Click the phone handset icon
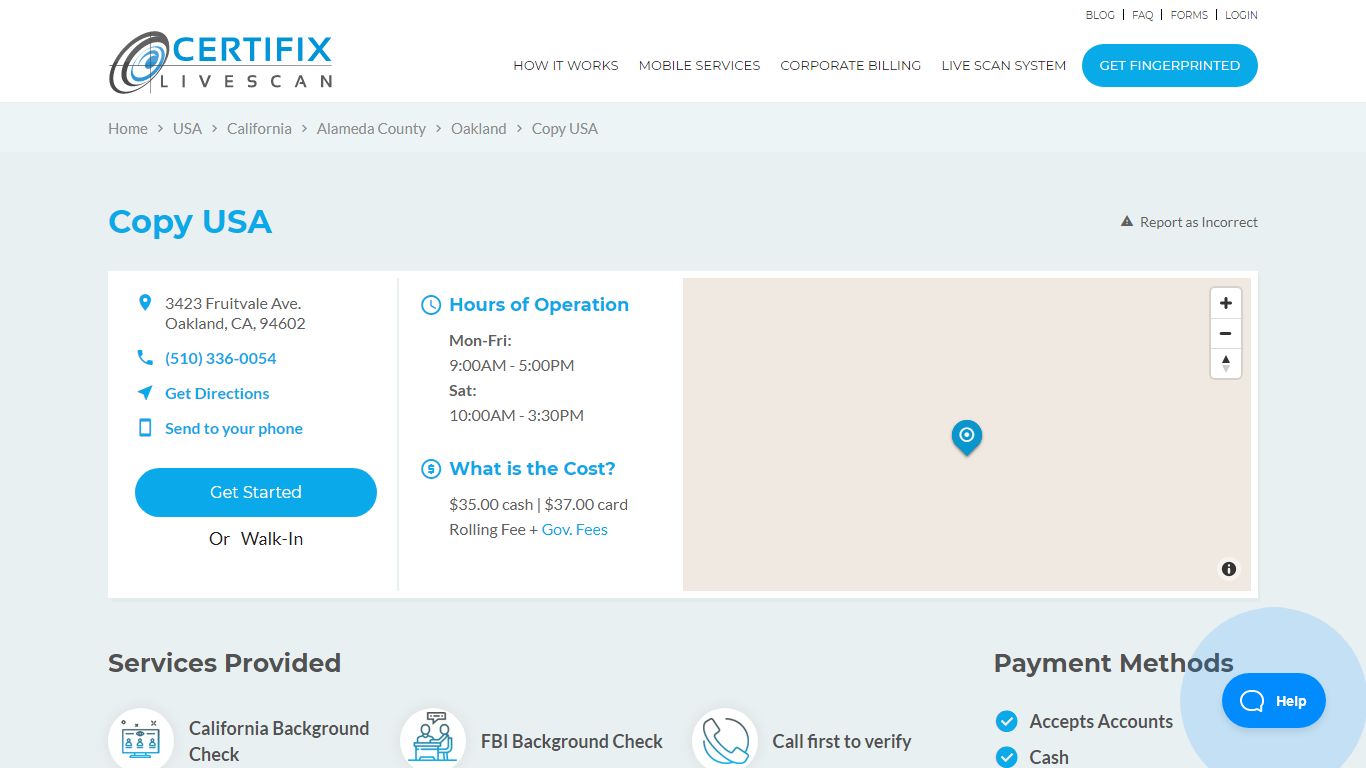 145,358
